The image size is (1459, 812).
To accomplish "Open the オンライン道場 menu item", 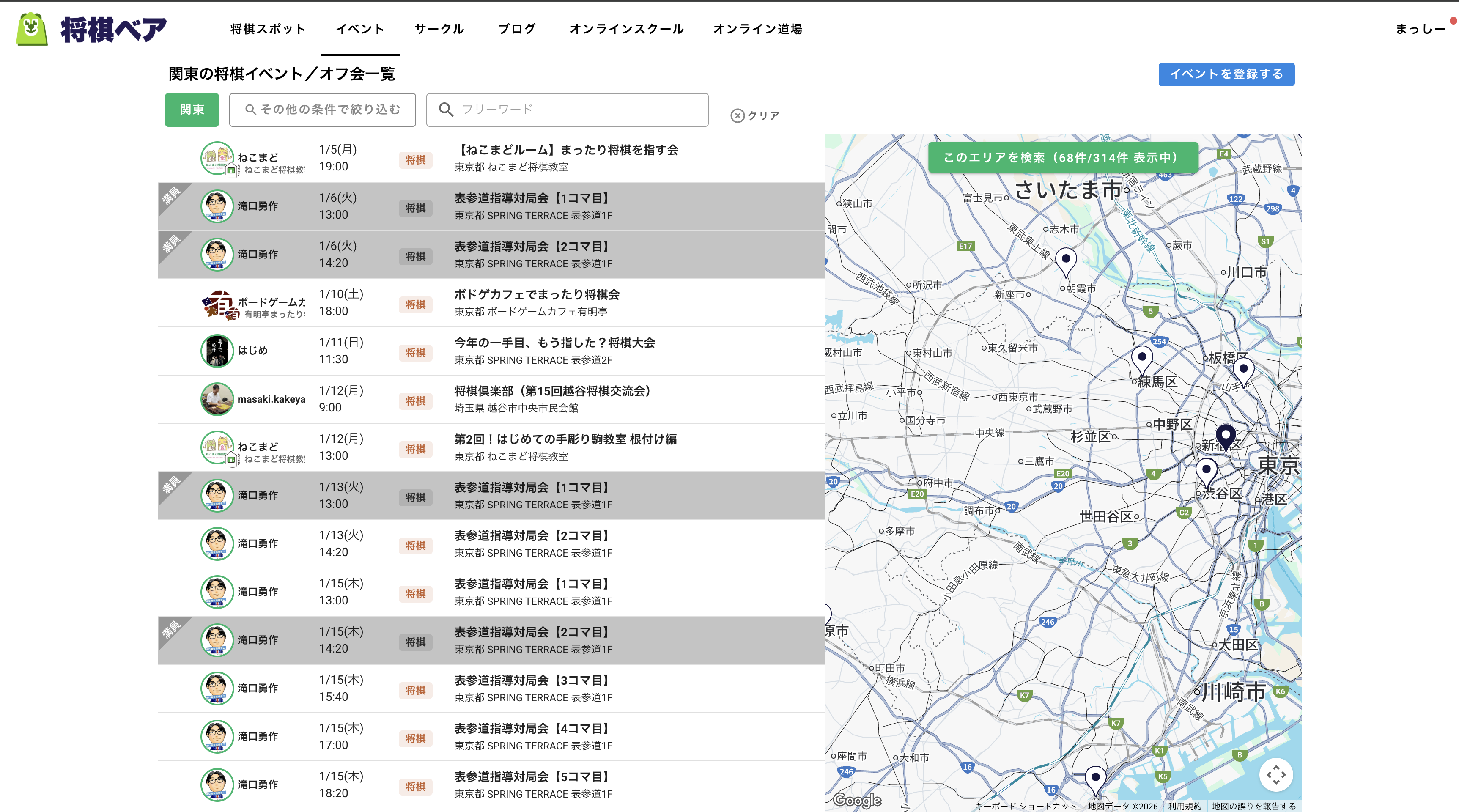I will 757,29.
